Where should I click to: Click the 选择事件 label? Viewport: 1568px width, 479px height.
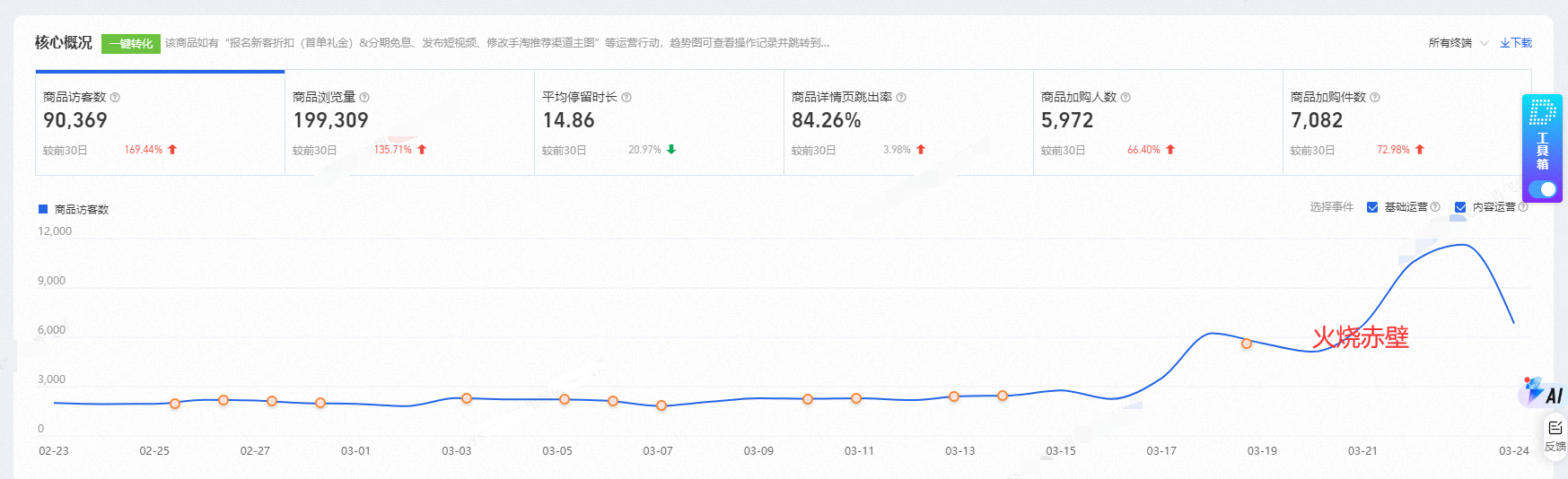pos(1331,207)
